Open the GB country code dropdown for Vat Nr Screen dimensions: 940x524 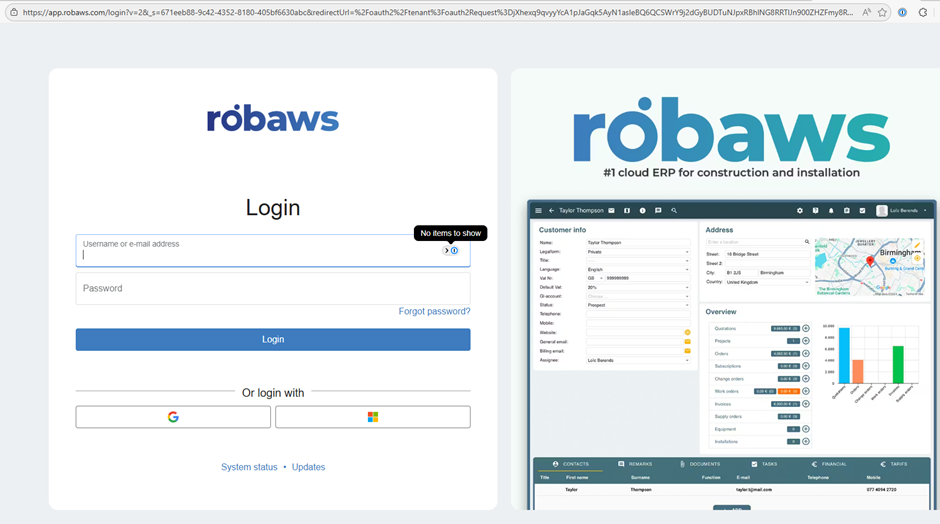[x=595, y=278]
